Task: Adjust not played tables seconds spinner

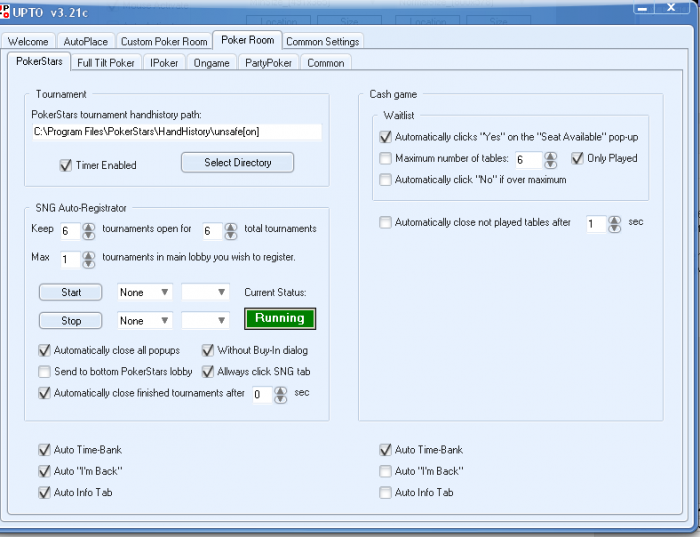Action: coord(615,224)
